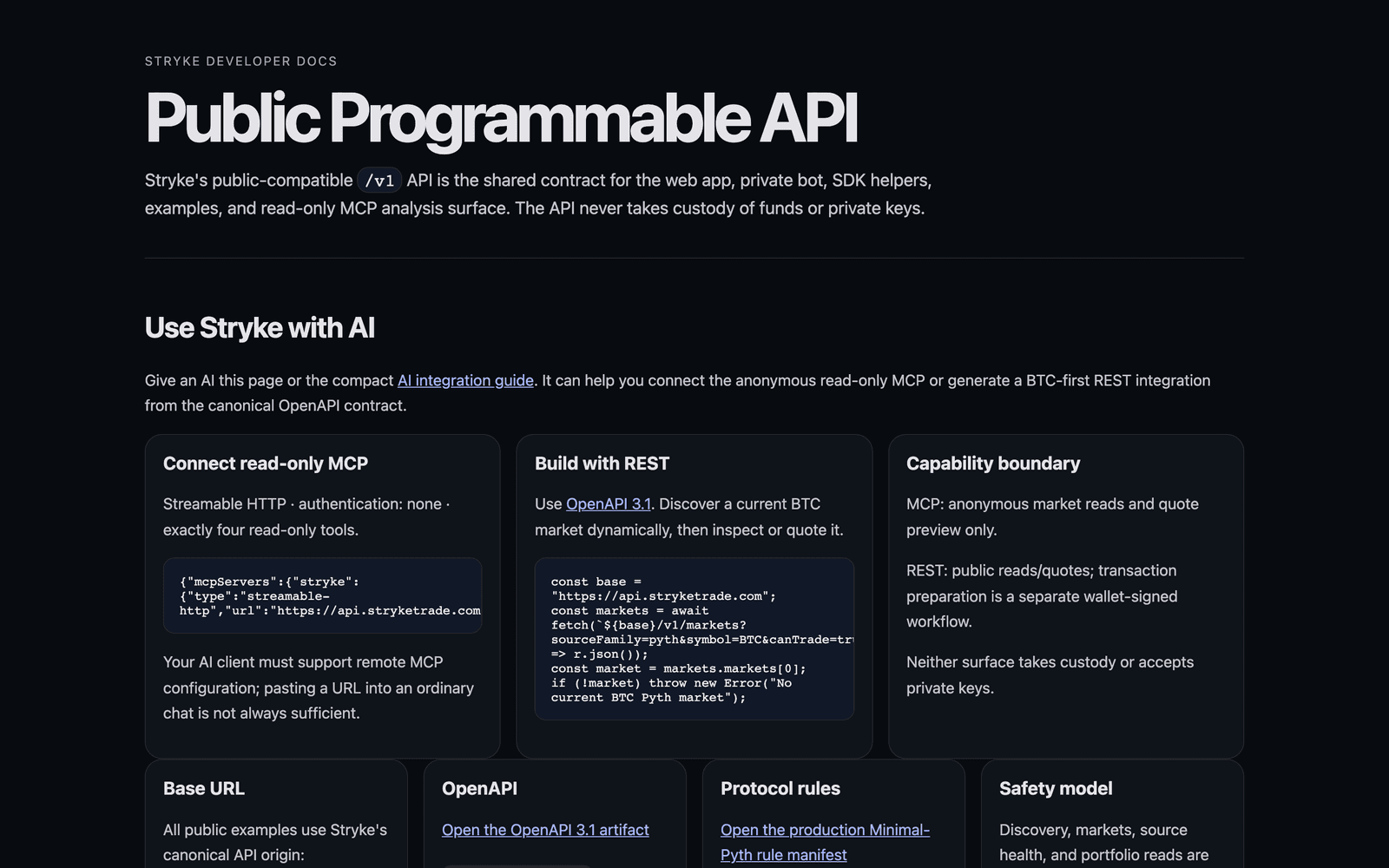Click the mcpServers JSON config code block

tap(323, 595)
